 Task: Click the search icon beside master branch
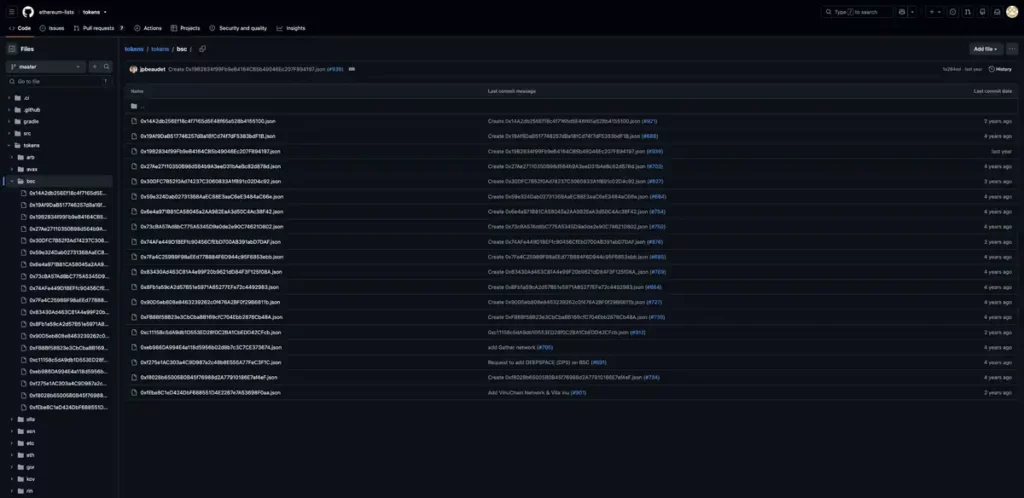106,67
